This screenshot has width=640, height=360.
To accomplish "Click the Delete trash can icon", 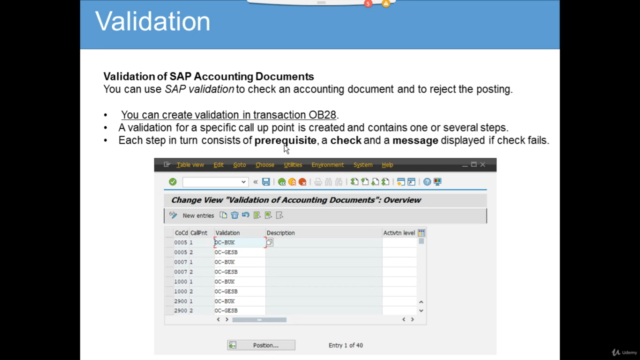I will (x=234, y=215).
